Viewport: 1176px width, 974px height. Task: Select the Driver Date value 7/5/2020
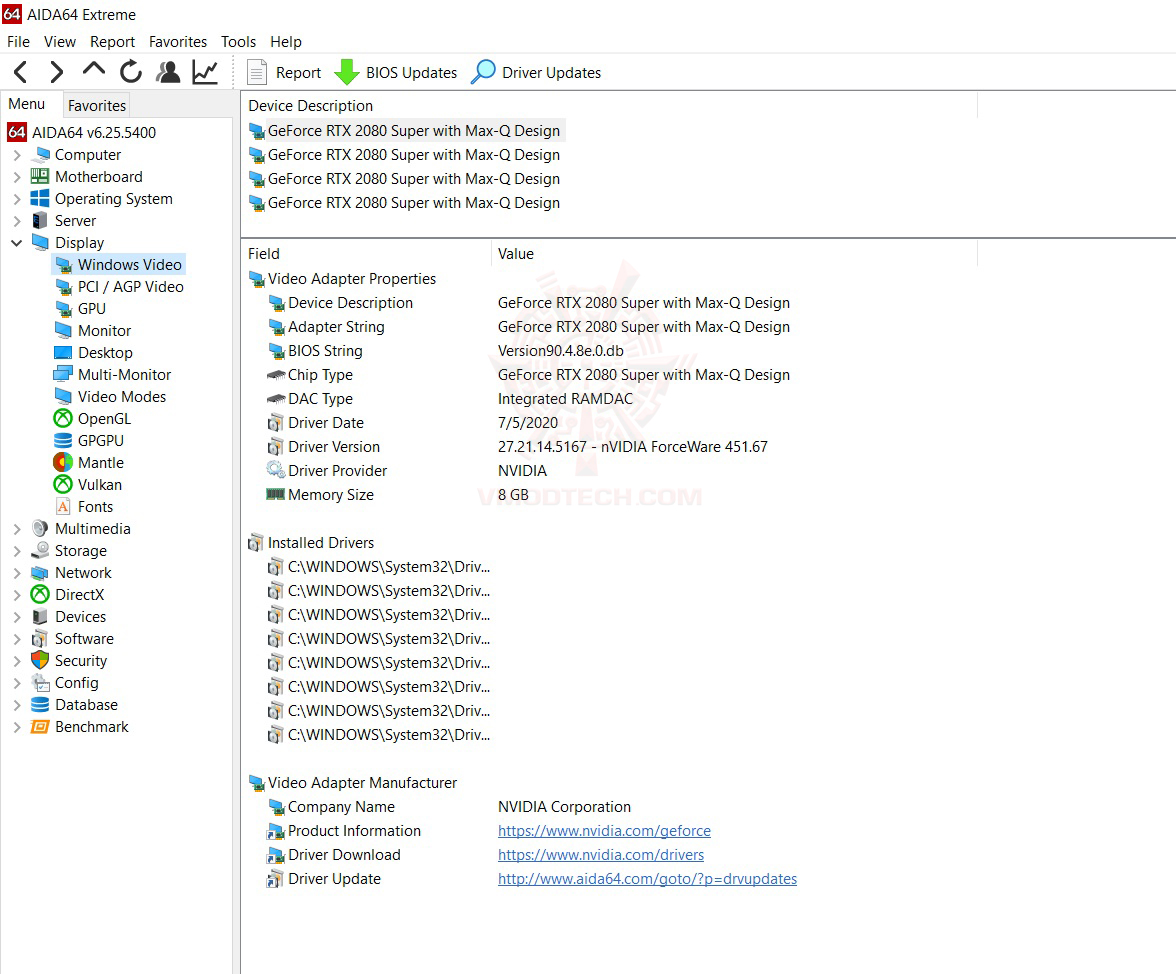pos(528,423)
